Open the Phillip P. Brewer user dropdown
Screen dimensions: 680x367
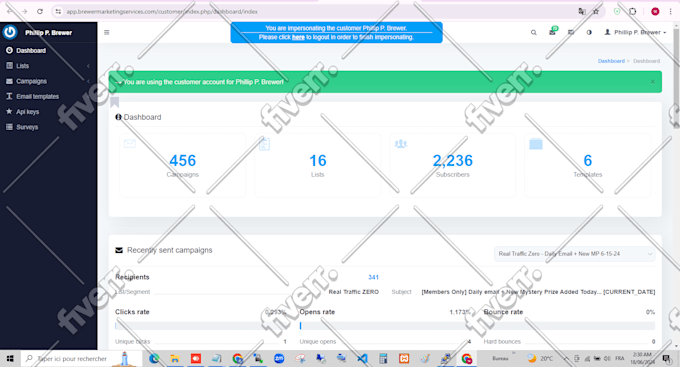635,33
